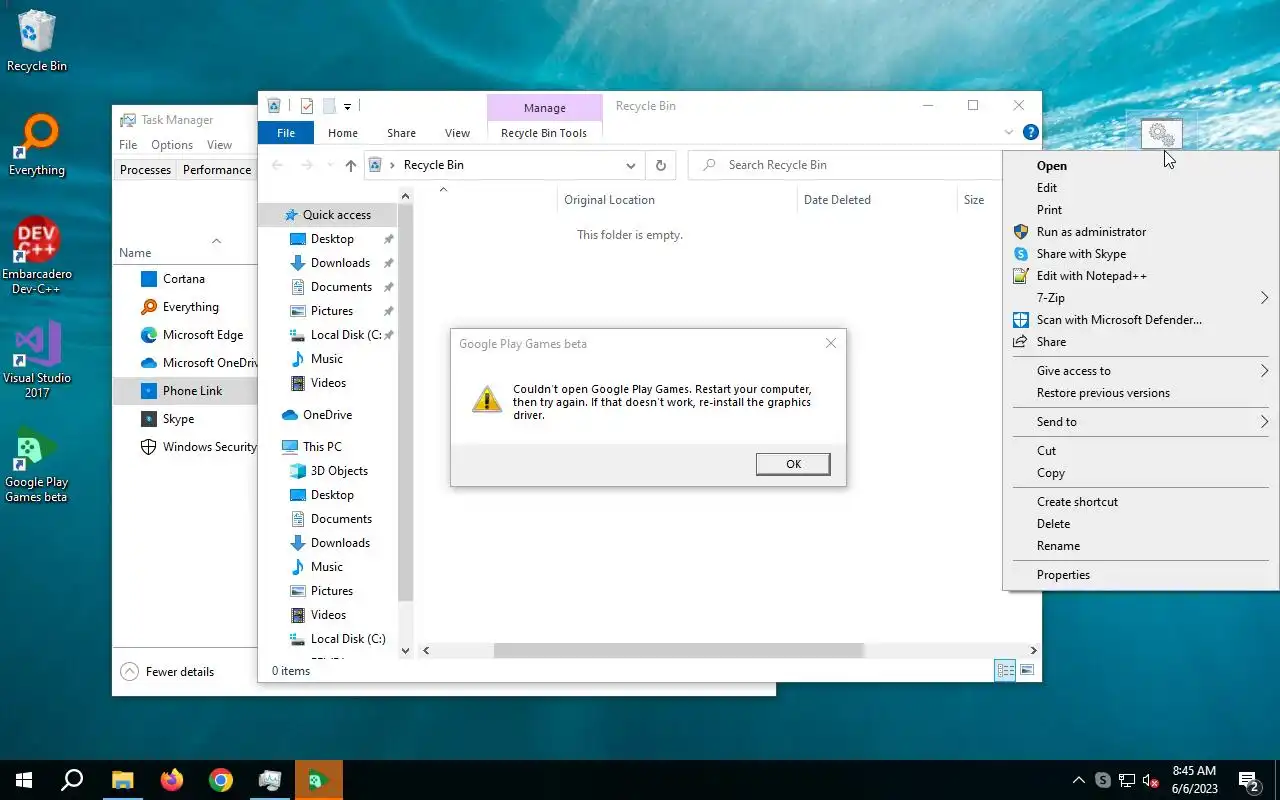
Task: Switch to Task Manager taskbar icon
Action: 270,780
